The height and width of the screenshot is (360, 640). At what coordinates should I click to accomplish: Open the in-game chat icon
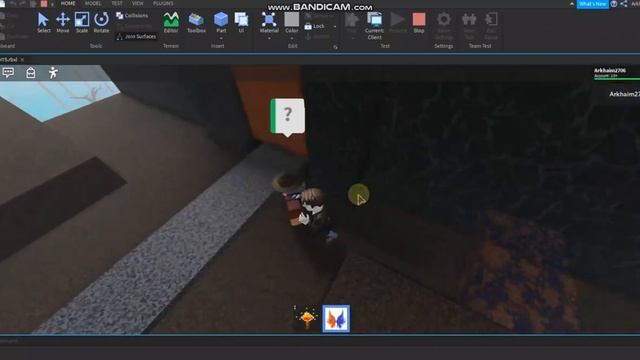point(8,73)
